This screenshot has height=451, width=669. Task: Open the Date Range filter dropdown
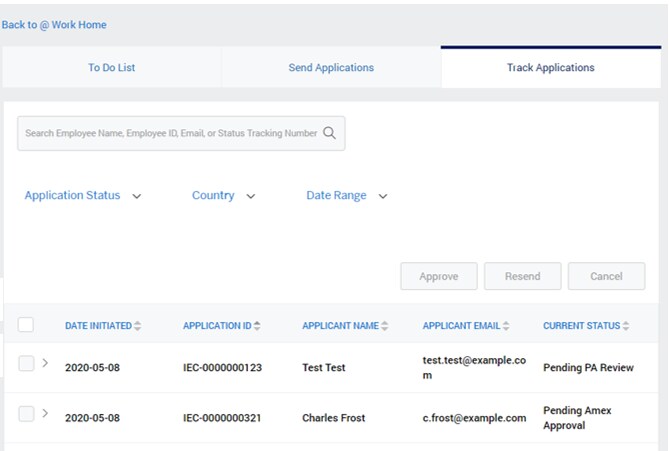pyautogui.click(x=346, y=196)
